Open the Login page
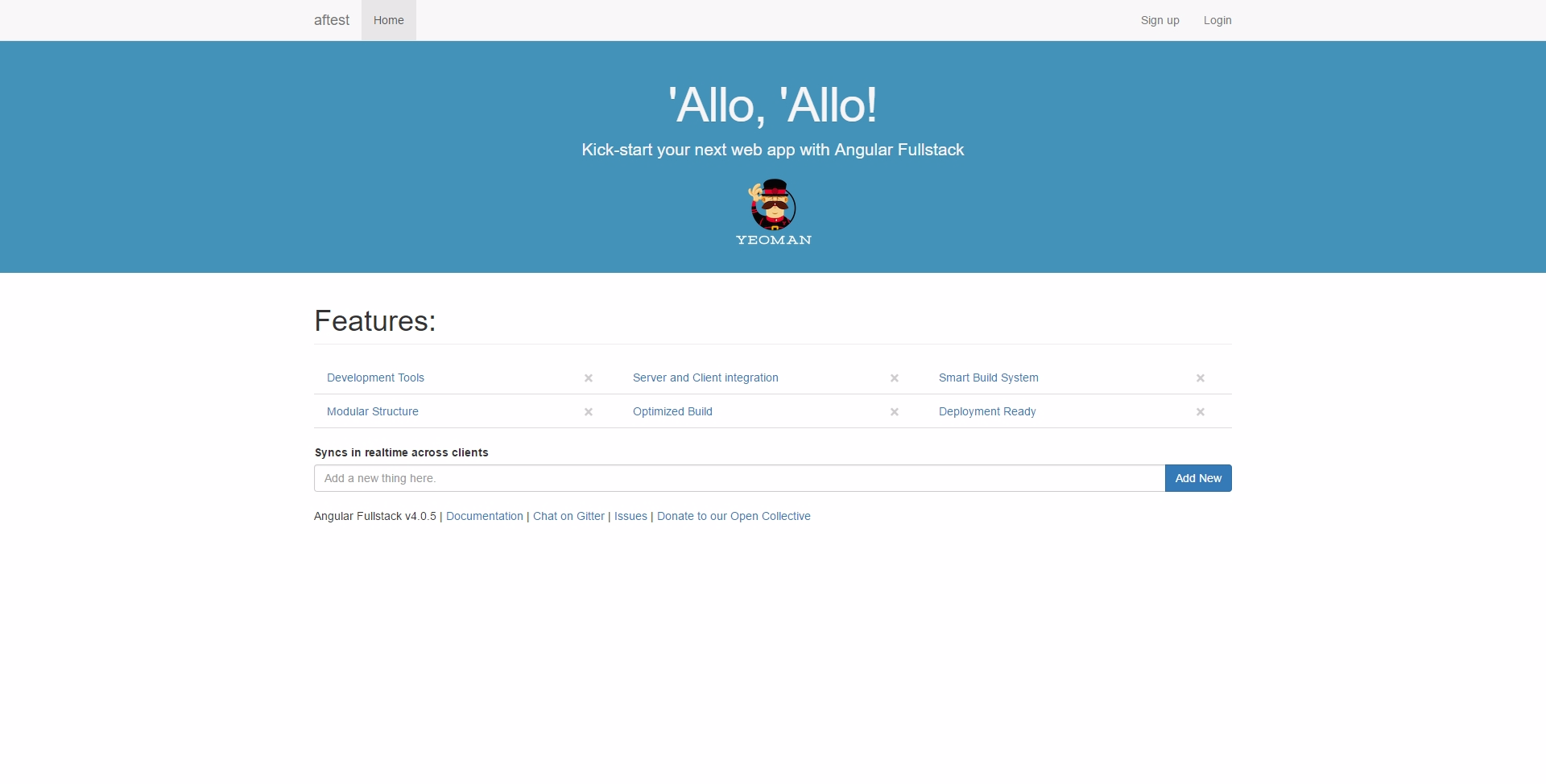The height and width of the screenshot is (784, 1546). tap(1217, 20)
